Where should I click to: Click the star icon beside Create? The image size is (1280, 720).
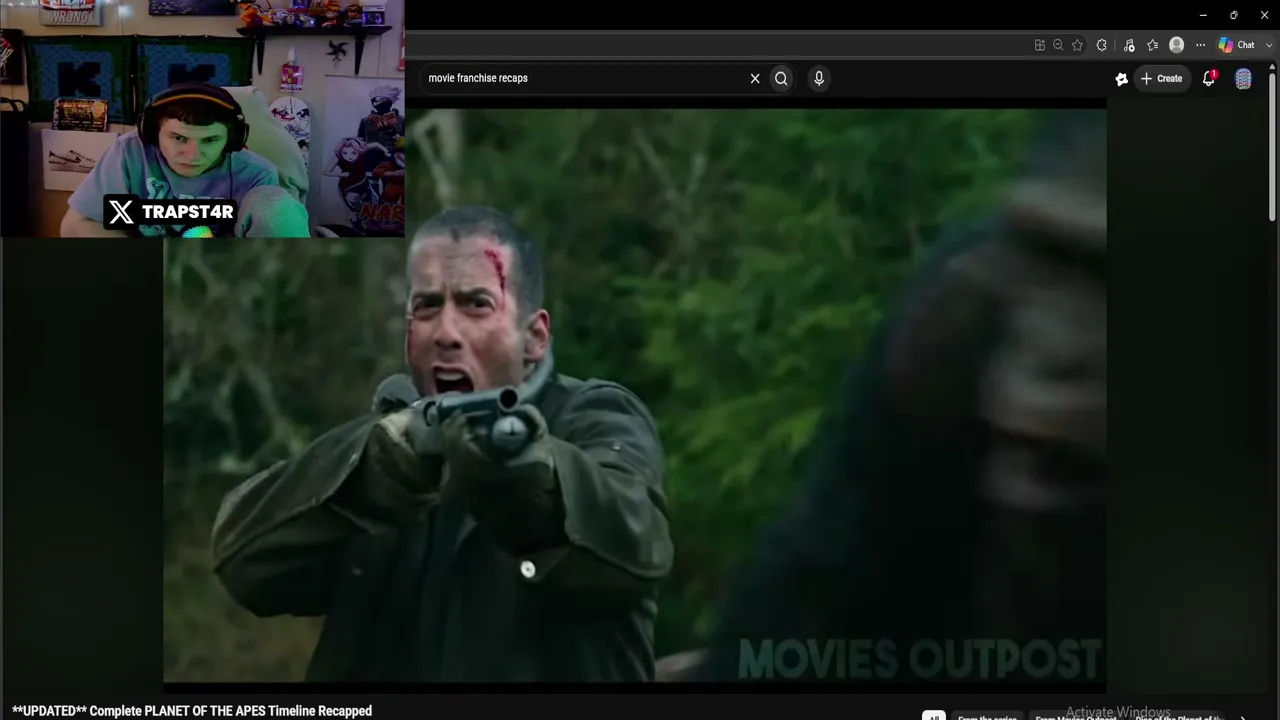(1121, 79)
